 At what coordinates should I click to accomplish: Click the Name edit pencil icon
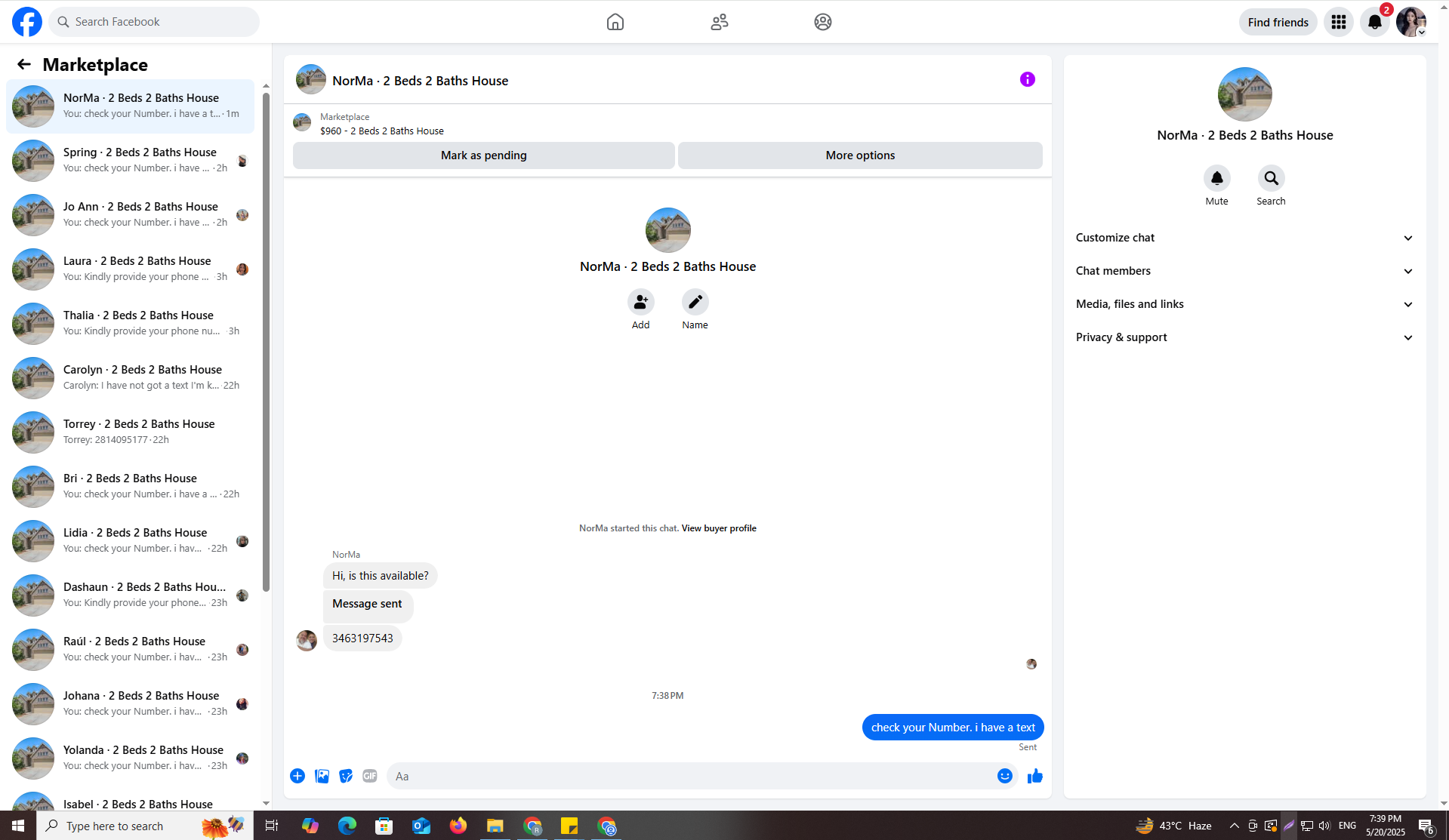[695, 302]
